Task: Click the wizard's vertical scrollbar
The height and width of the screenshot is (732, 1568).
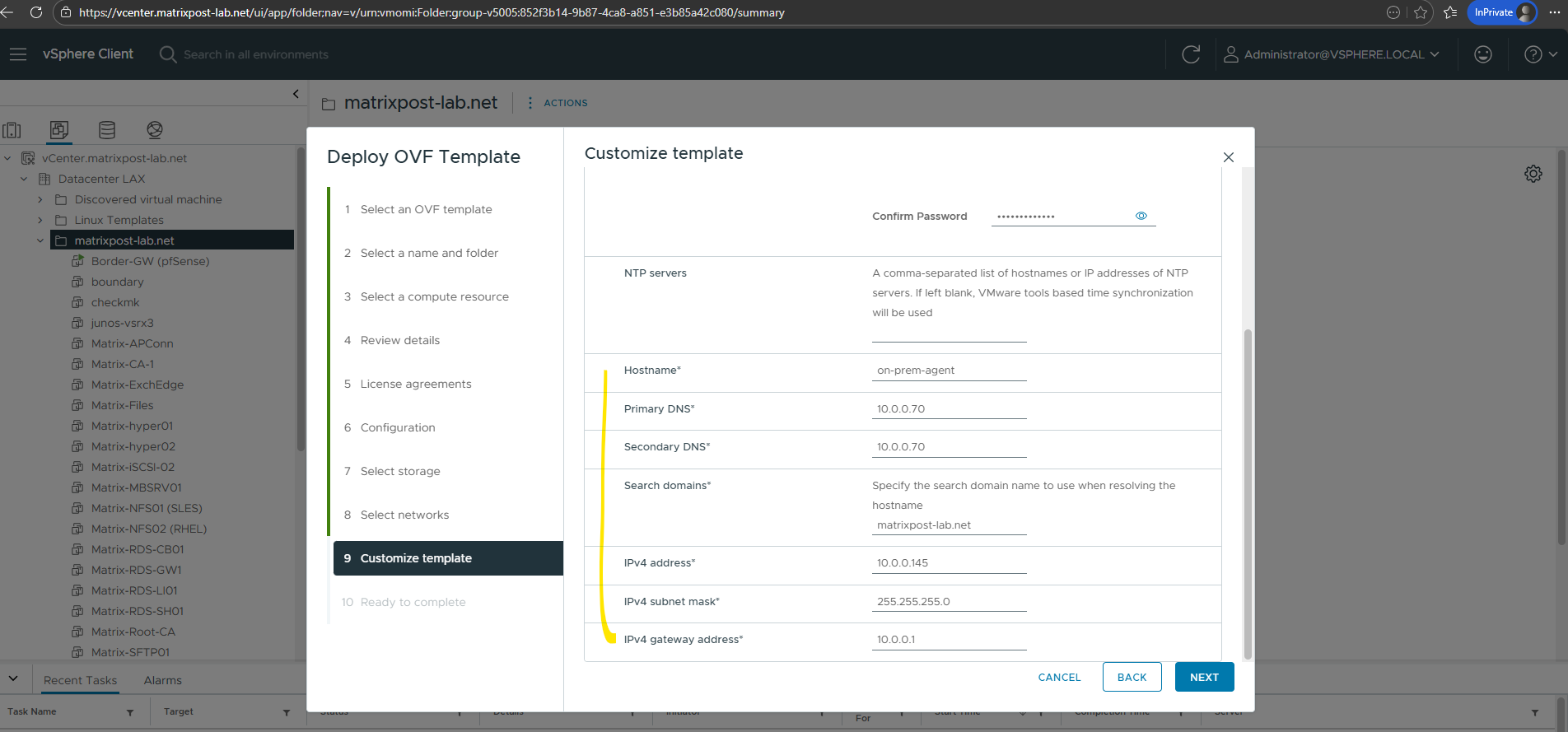Action: coord(1248,494)
